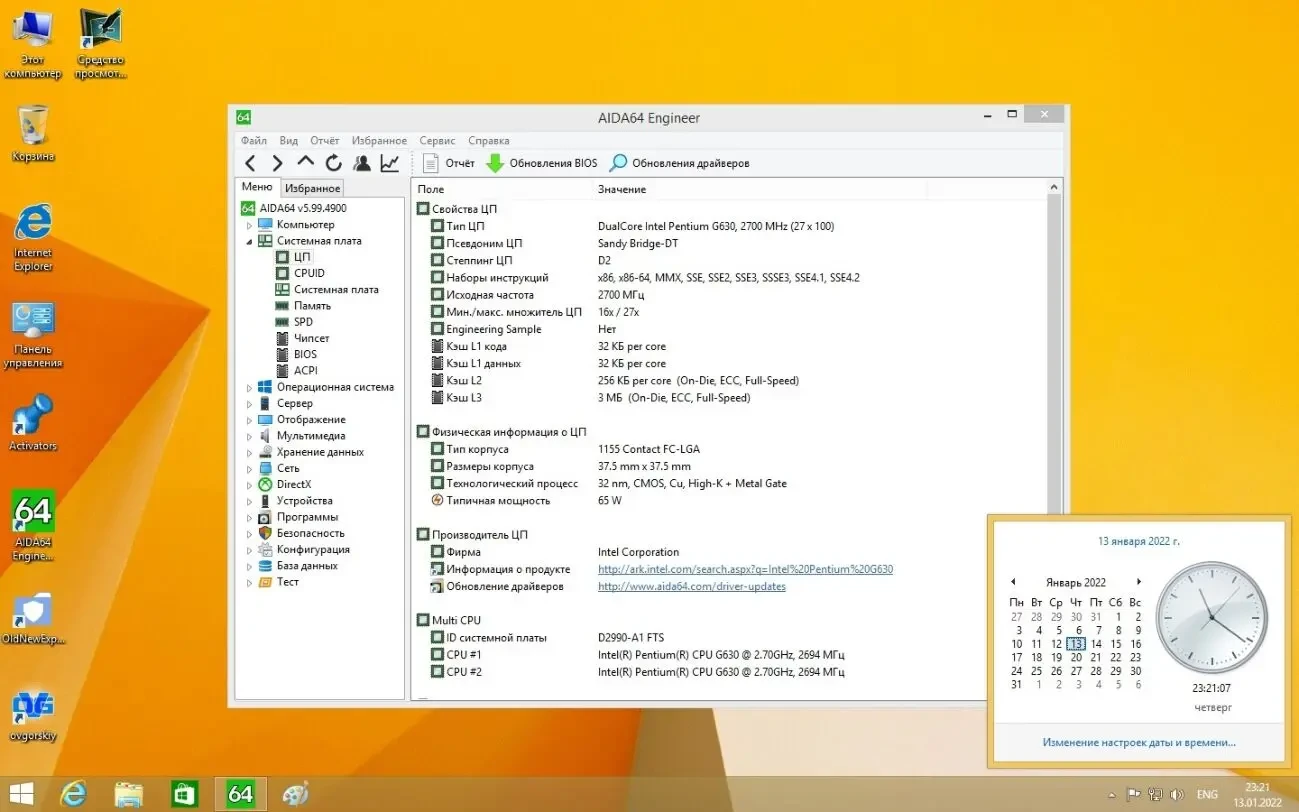1299x812 pixels.
Task: Expand the Компьютер tree node
Action: [x=248, y=224]
